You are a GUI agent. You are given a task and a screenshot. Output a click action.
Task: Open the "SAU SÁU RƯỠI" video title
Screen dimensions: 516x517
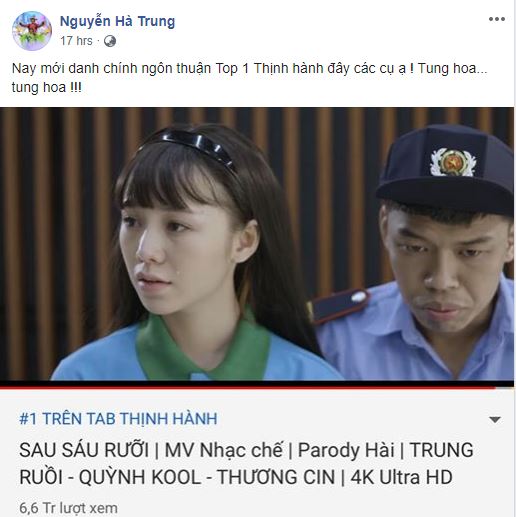[x=84, y=450]
